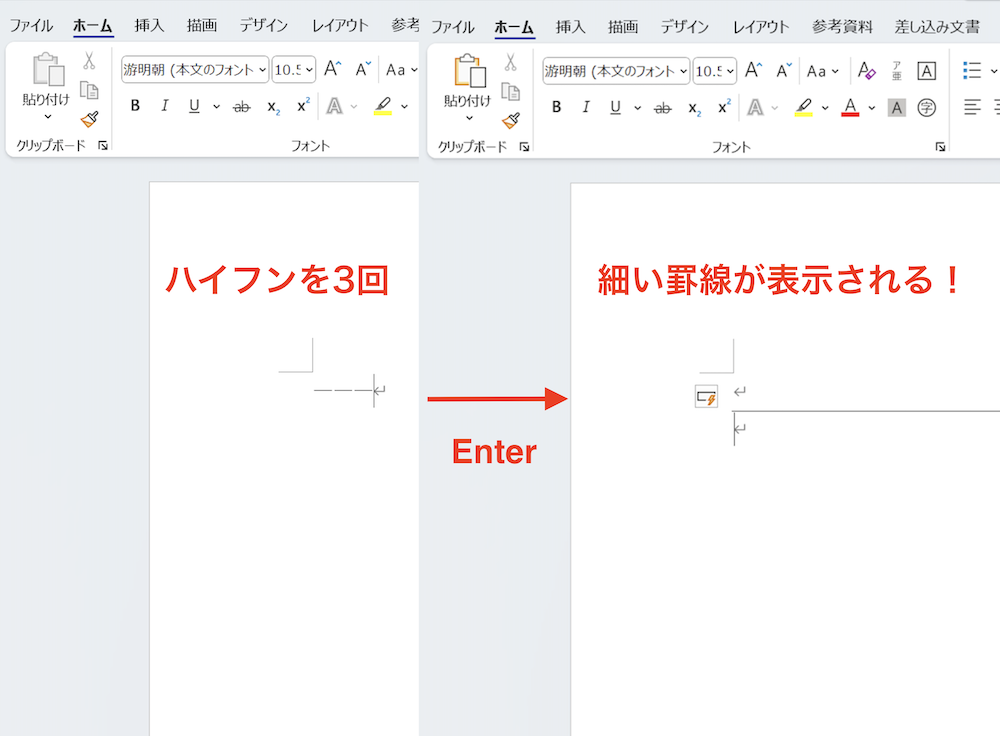Click Copy icon in left window

(x=89, y=91)
